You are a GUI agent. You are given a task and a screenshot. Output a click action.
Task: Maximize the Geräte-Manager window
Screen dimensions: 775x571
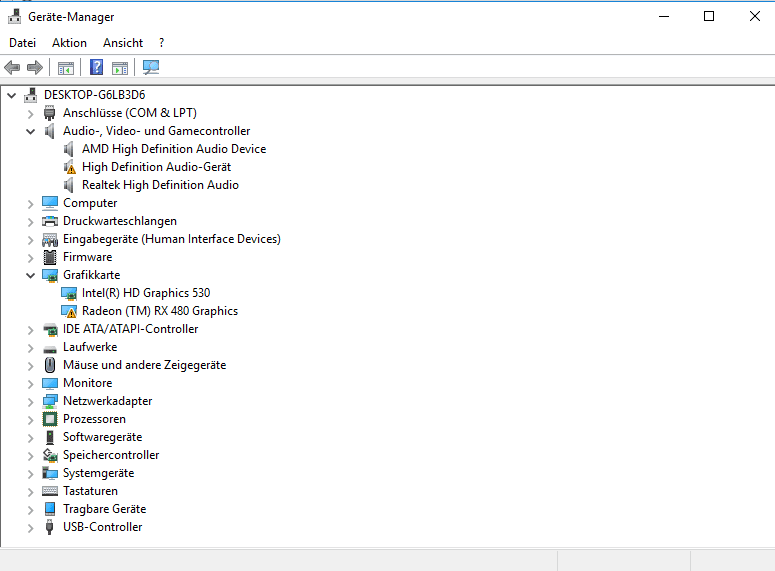(x=709, y=16)
